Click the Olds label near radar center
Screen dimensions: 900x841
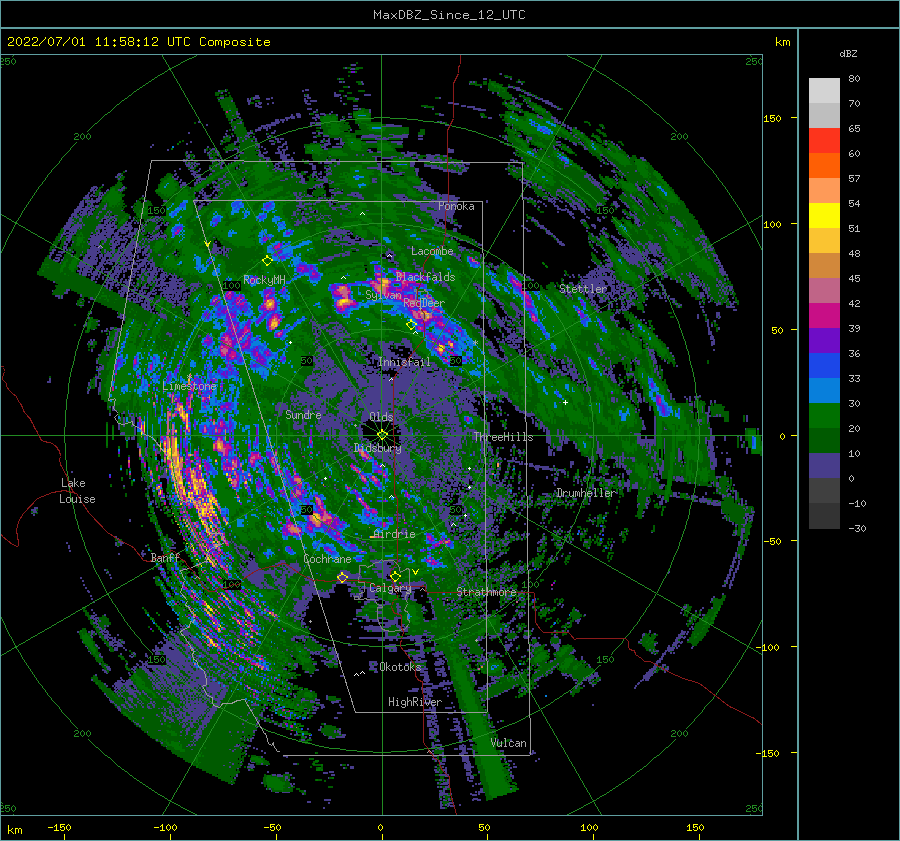point(381,417)
